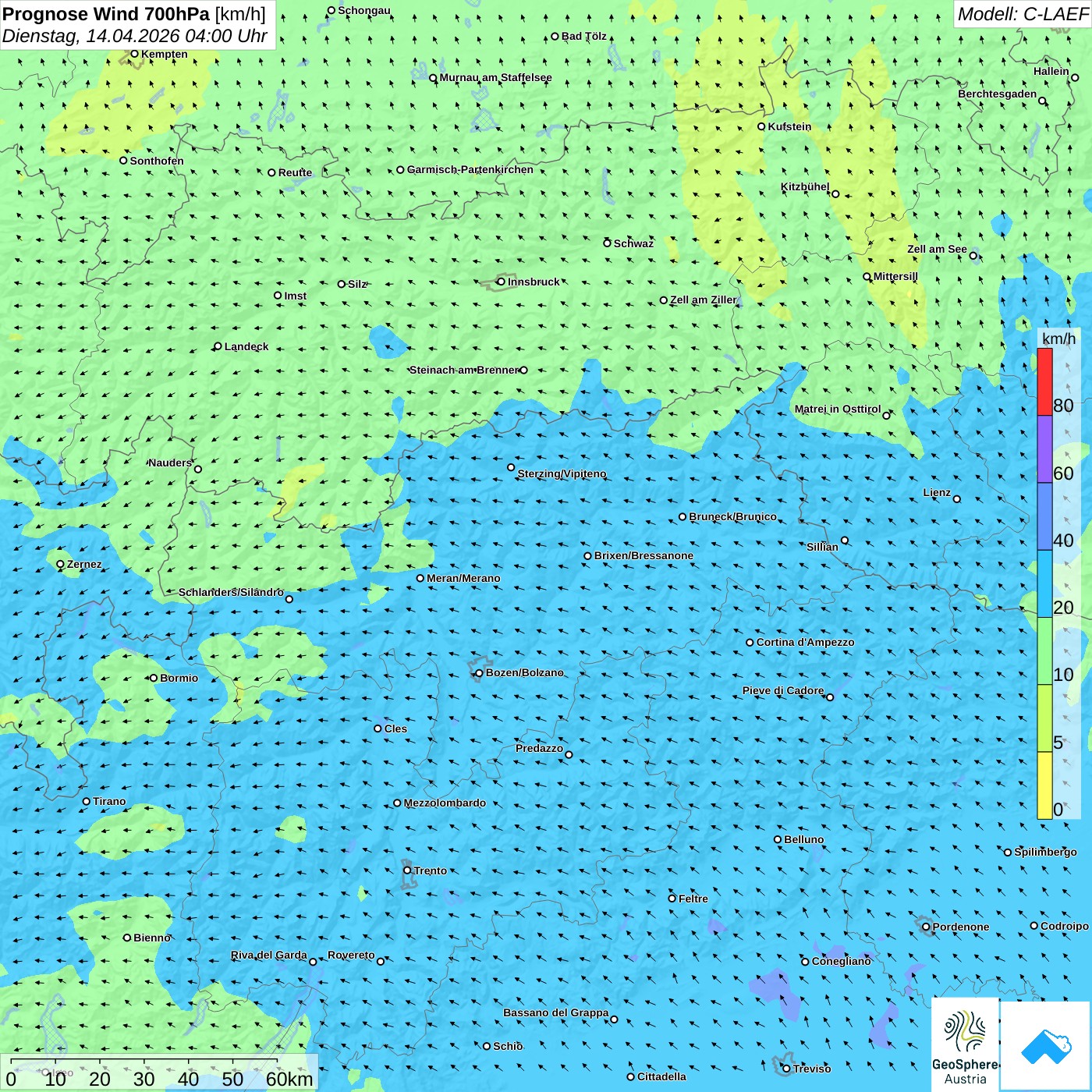Click the Cortina d'Ampezzo label
The height and width of the screenshot is (1092, 1092).
pyautogui.click(x=805, y=642)
